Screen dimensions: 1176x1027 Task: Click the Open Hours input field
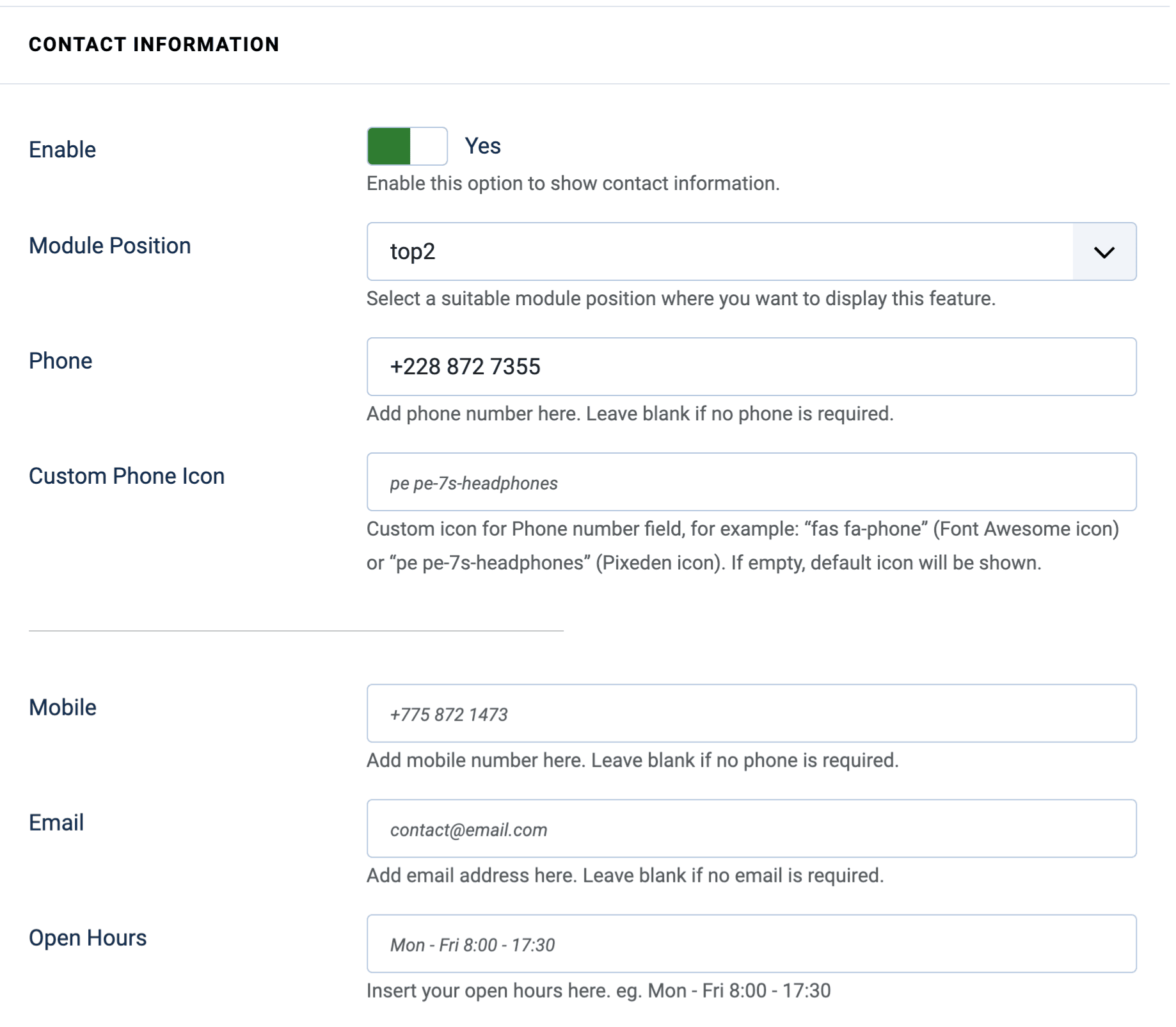point(704,943)
